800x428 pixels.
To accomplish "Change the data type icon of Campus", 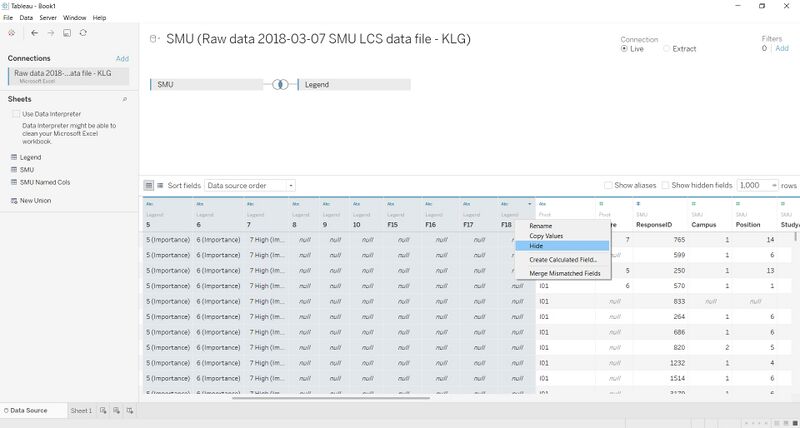I will [x=693, y=204].
